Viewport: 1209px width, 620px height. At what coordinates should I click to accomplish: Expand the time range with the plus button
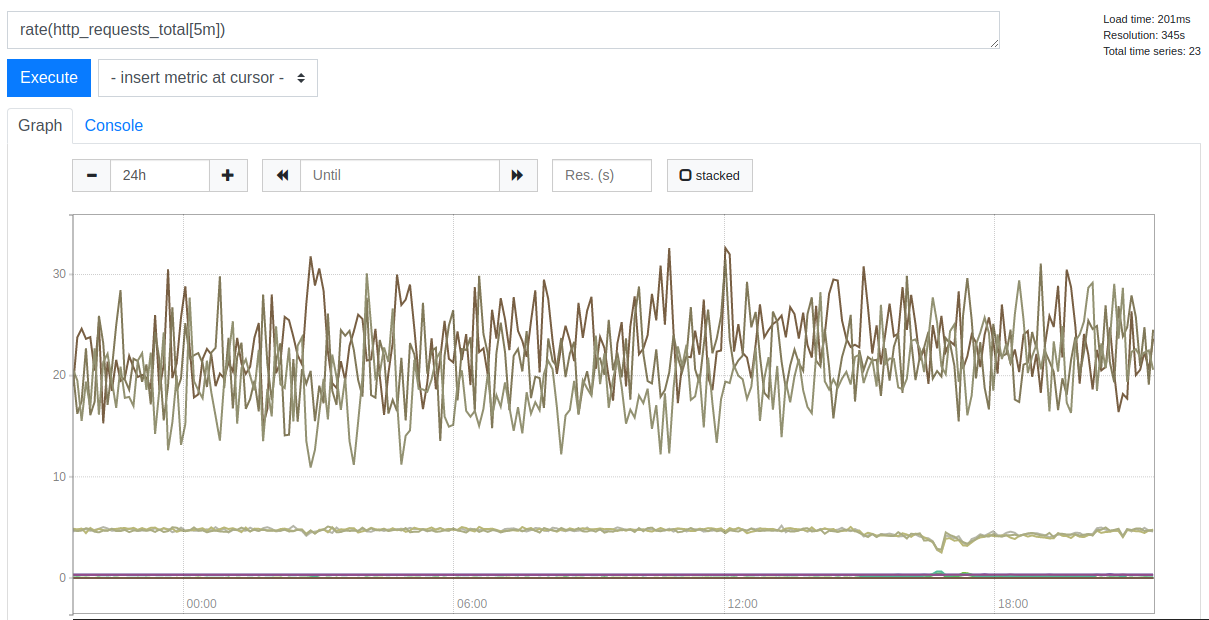228,175
